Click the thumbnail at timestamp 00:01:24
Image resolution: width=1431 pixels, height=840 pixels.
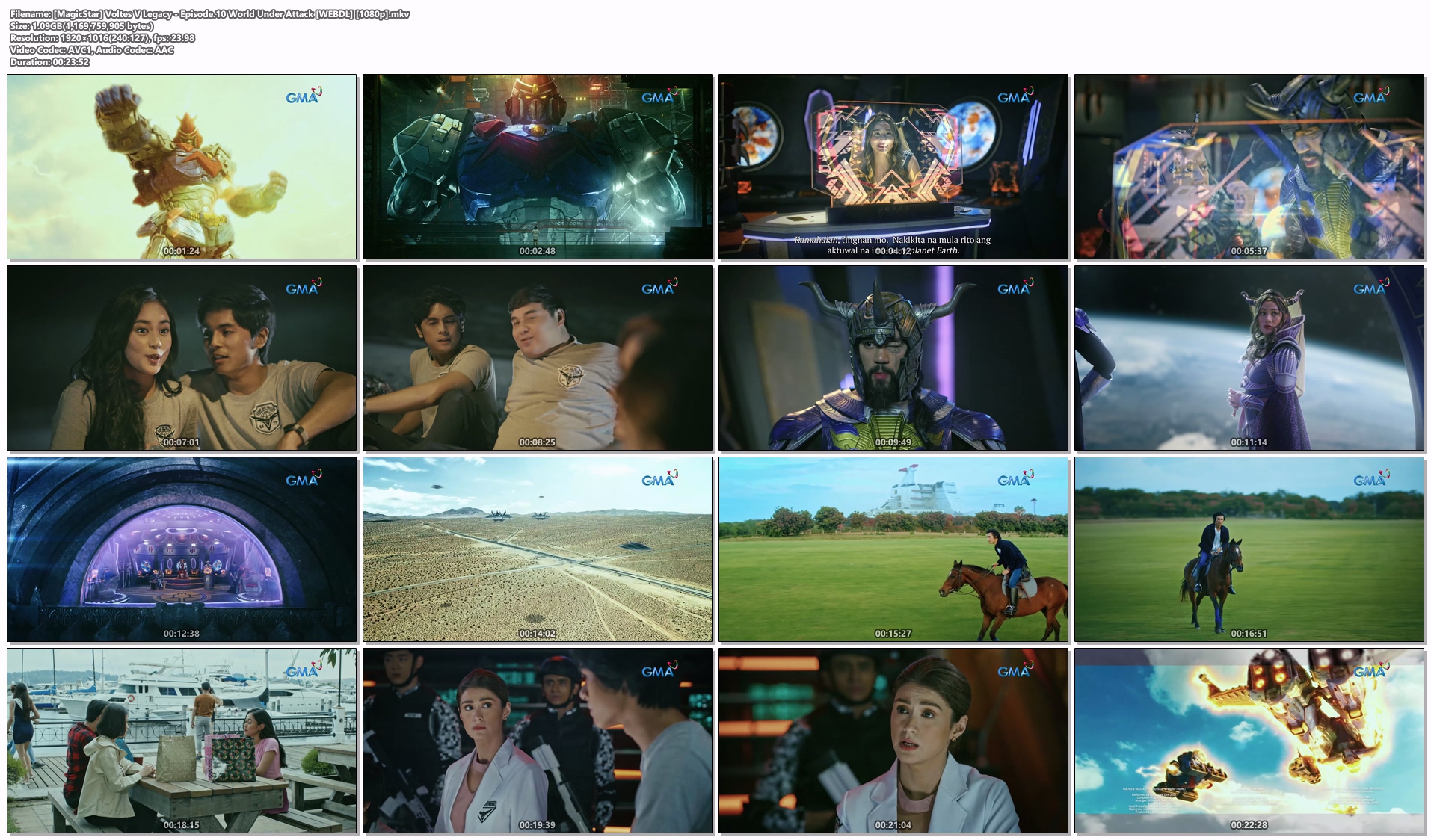tap(182, 167)
